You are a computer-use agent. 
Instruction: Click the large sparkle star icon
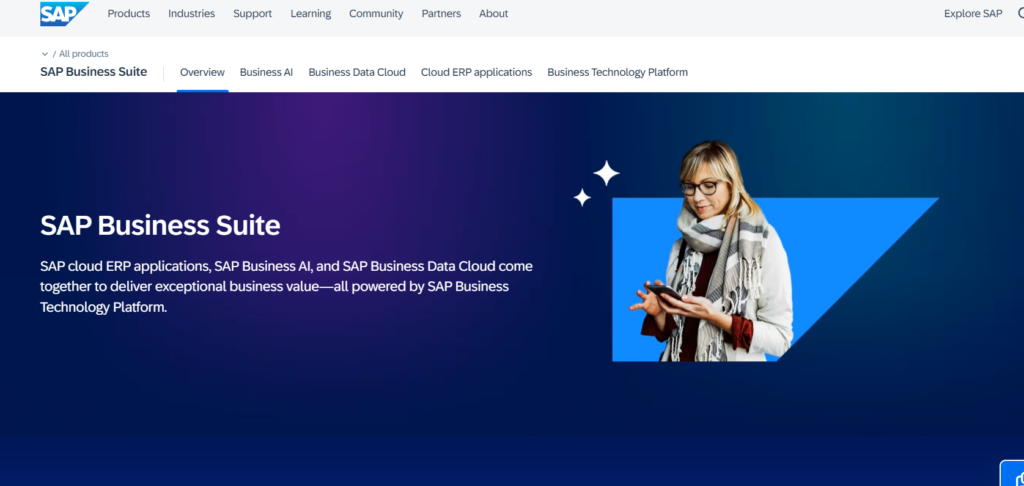click(606, 173)
